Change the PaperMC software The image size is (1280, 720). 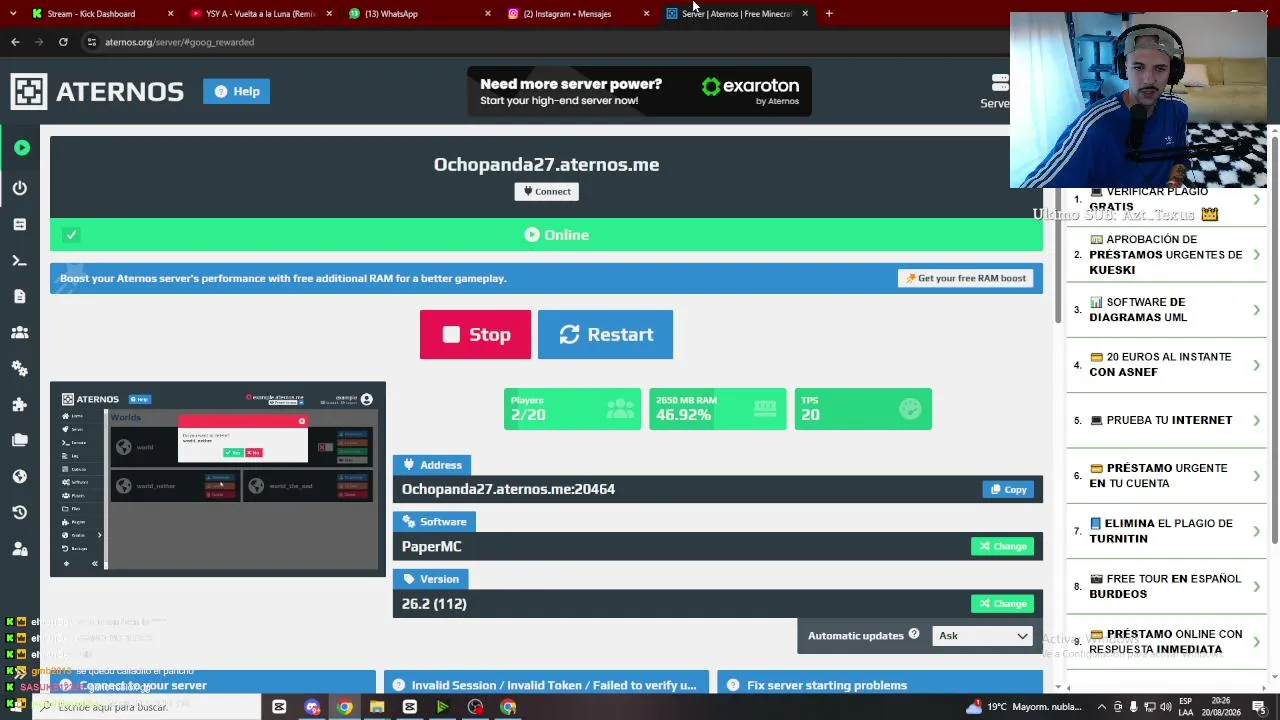tap(1002, 546)
